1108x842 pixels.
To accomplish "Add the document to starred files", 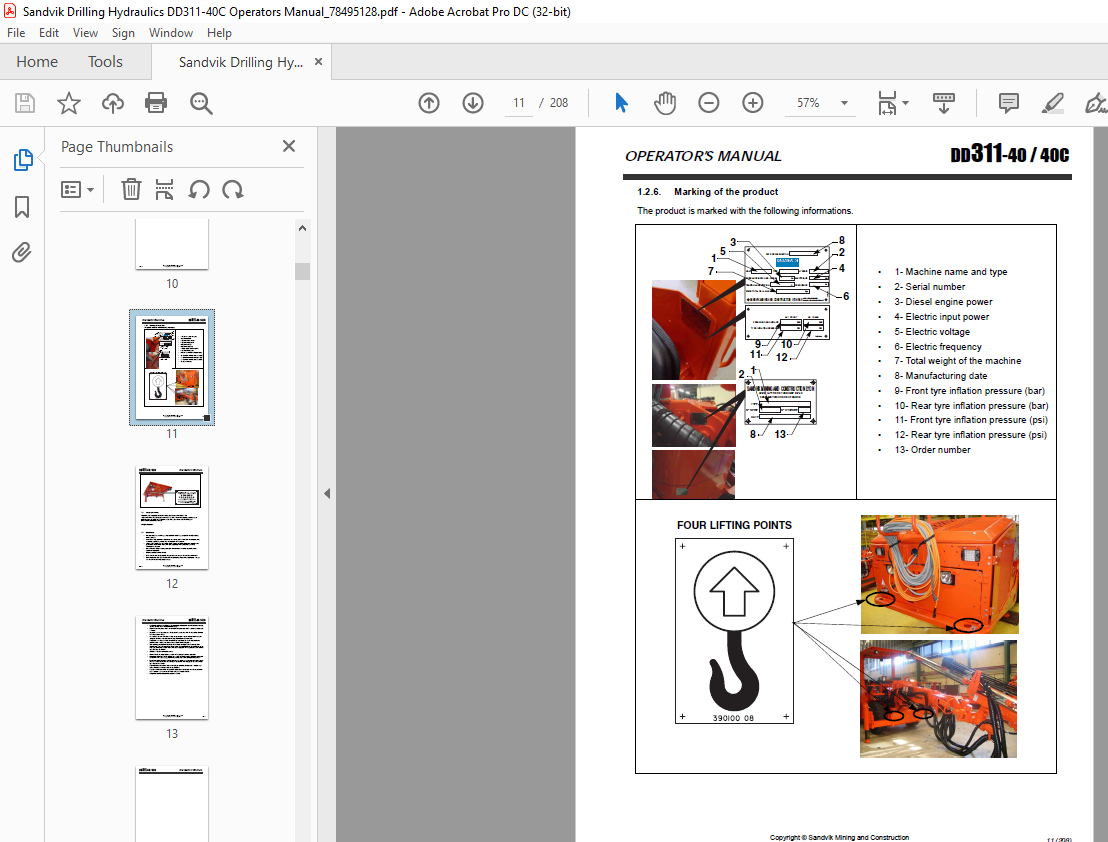I will pyautogui.click(x=69, y=103).
